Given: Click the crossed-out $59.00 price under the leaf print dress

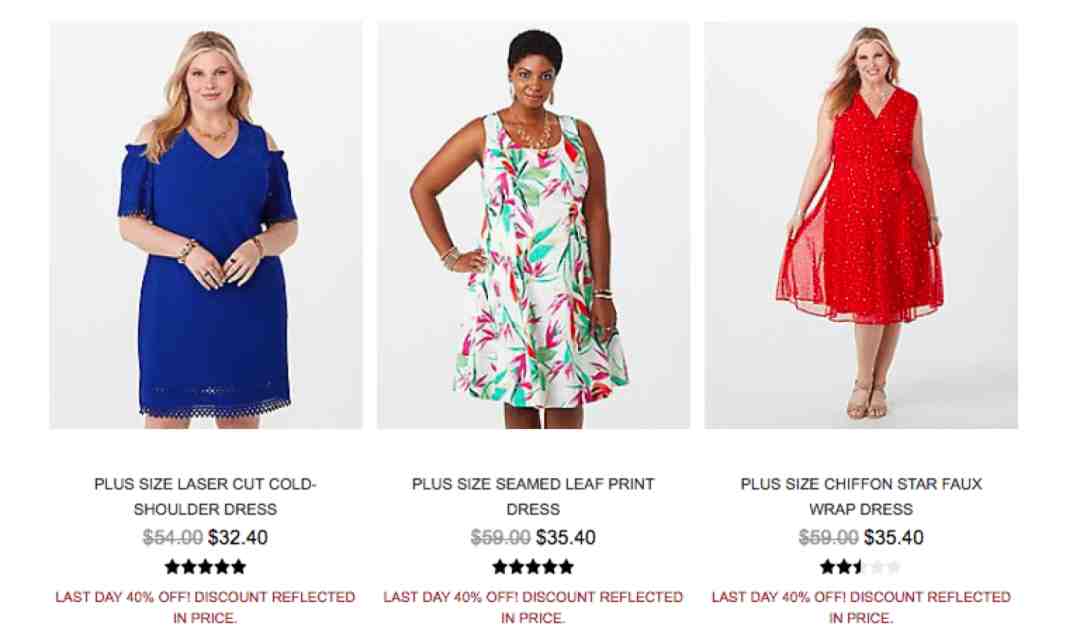Looking at the screenshot, I should coord(500,537).
